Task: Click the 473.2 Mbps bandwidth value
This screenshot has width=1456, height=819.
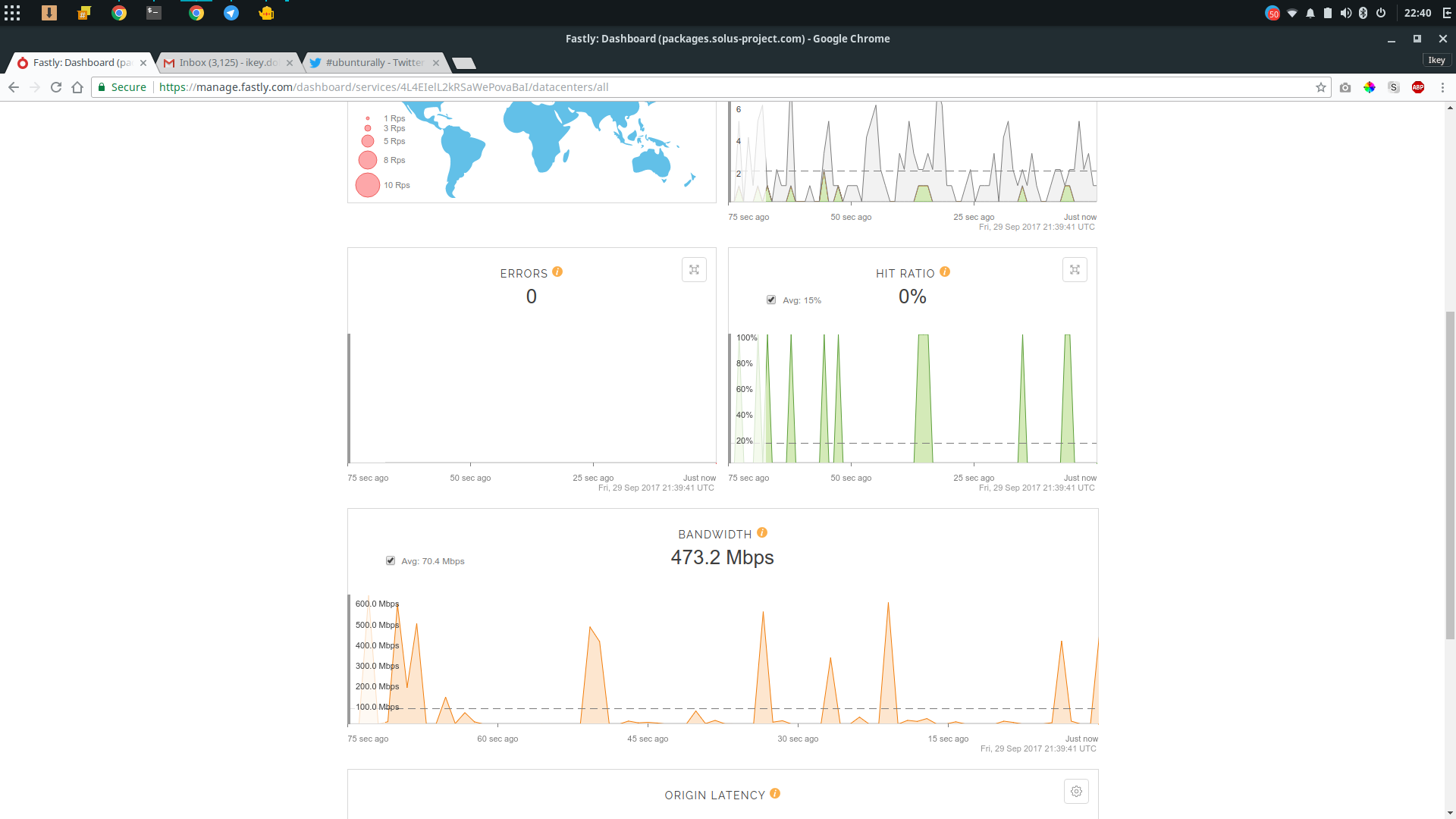Action: click(722, 557)
